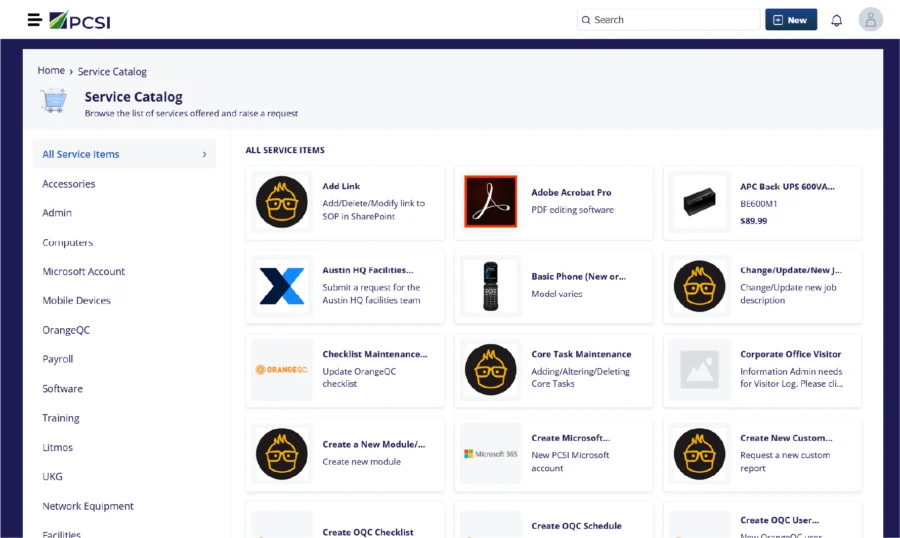The image size is (900, 538).
Task: Click the Search input field
Action: (x=668, y=20)
